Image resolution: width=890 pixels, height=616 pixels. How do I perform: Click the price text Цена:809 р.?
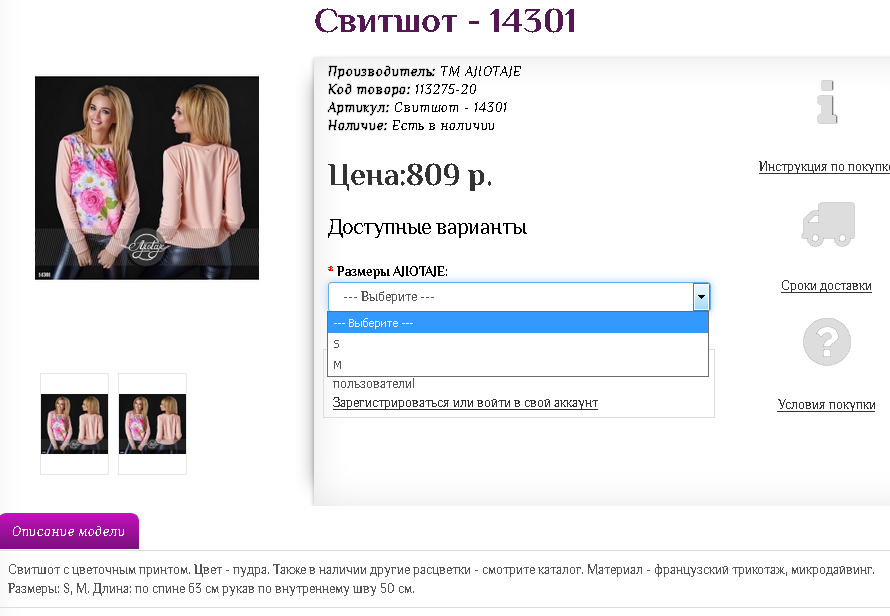[410, 176]
